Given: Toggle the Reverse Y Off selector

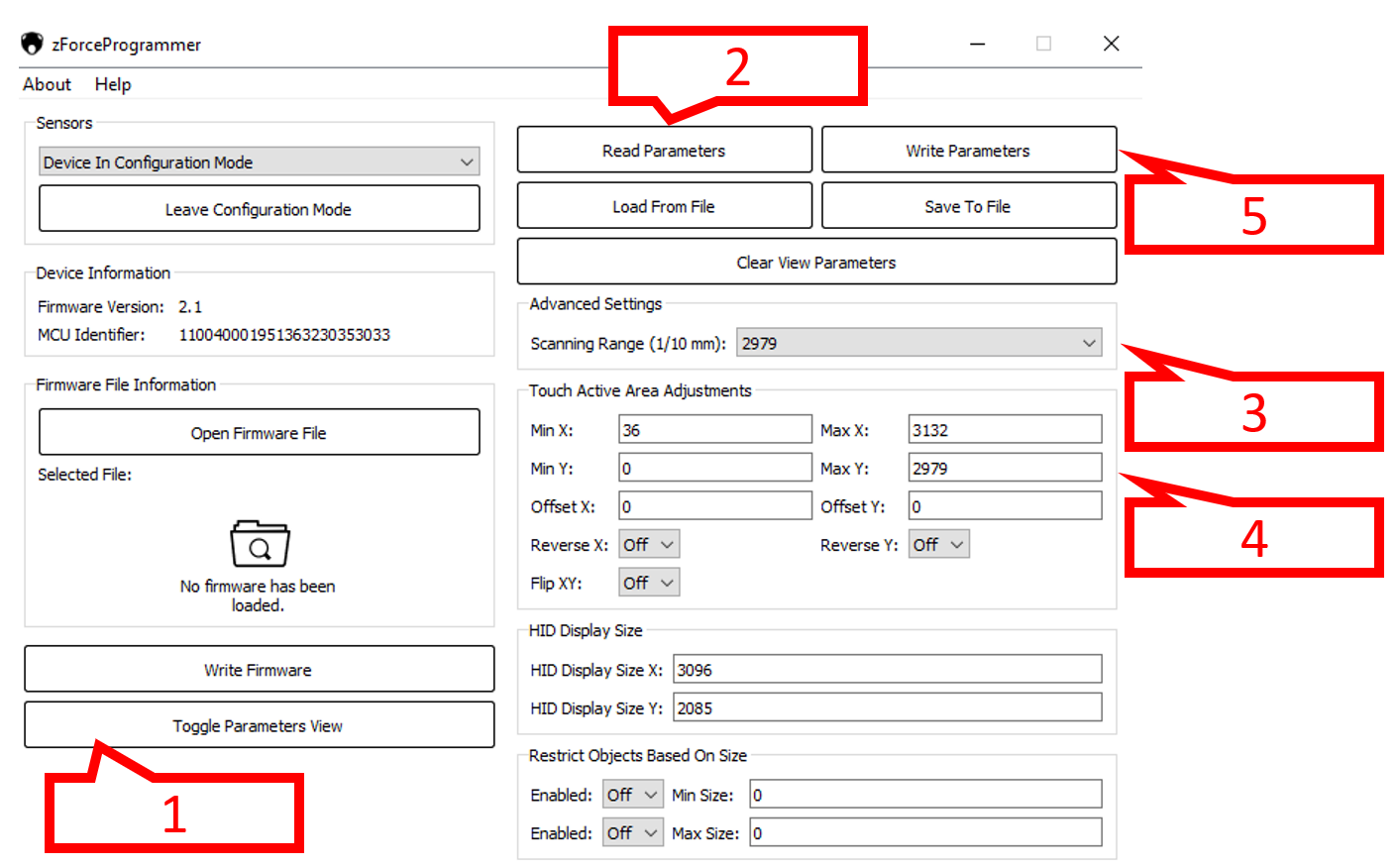Looking at the screenshot, I should point(938,545).
